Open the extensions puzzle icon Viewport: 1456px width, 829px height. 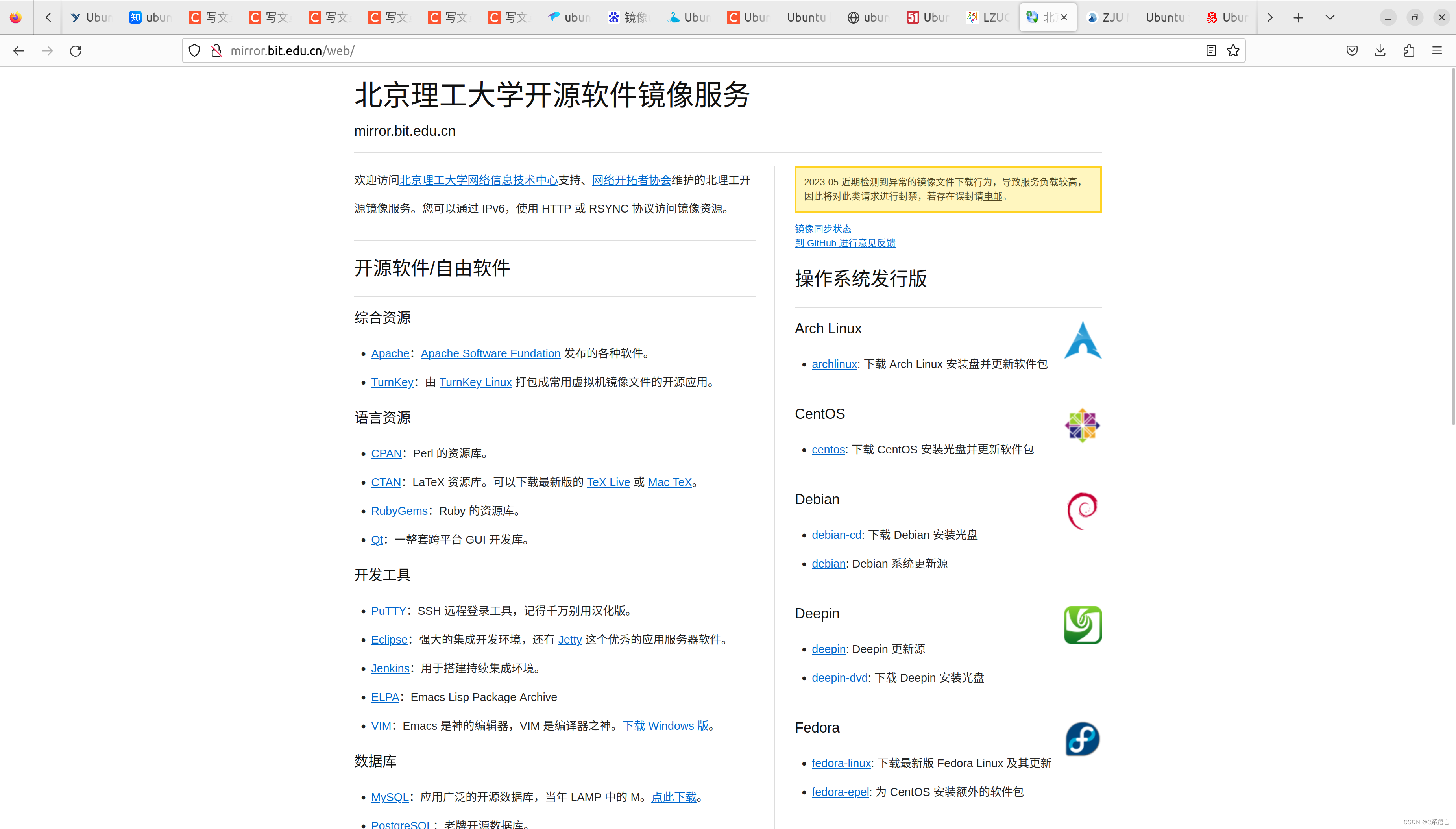(1409, 51)
